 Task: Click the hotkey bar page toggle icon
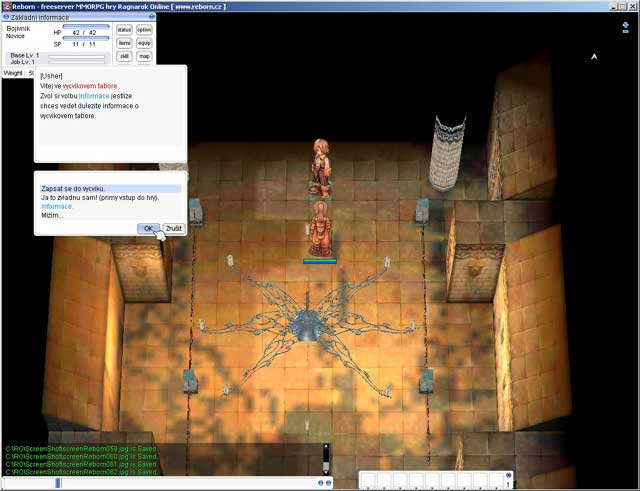pos(508,476)
